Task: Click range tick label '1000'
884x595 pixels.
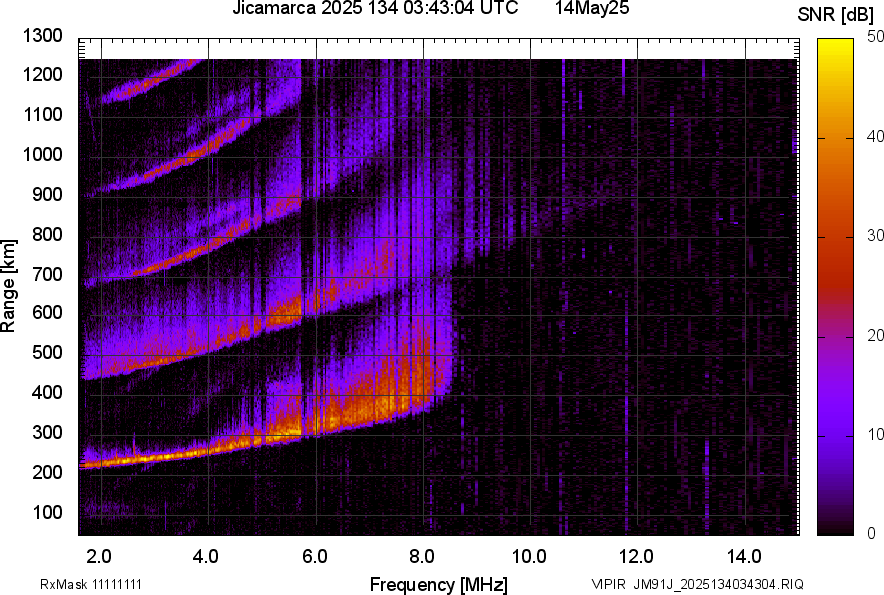Action: tap(43, 154)
